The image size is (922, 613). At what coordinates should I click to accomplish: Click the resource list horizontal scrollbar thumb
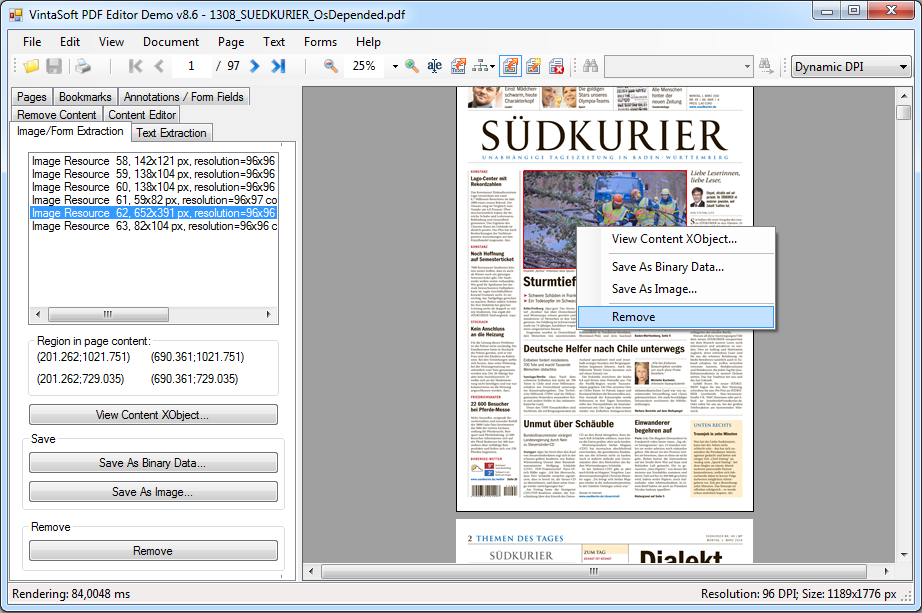(x=108, y=314)
